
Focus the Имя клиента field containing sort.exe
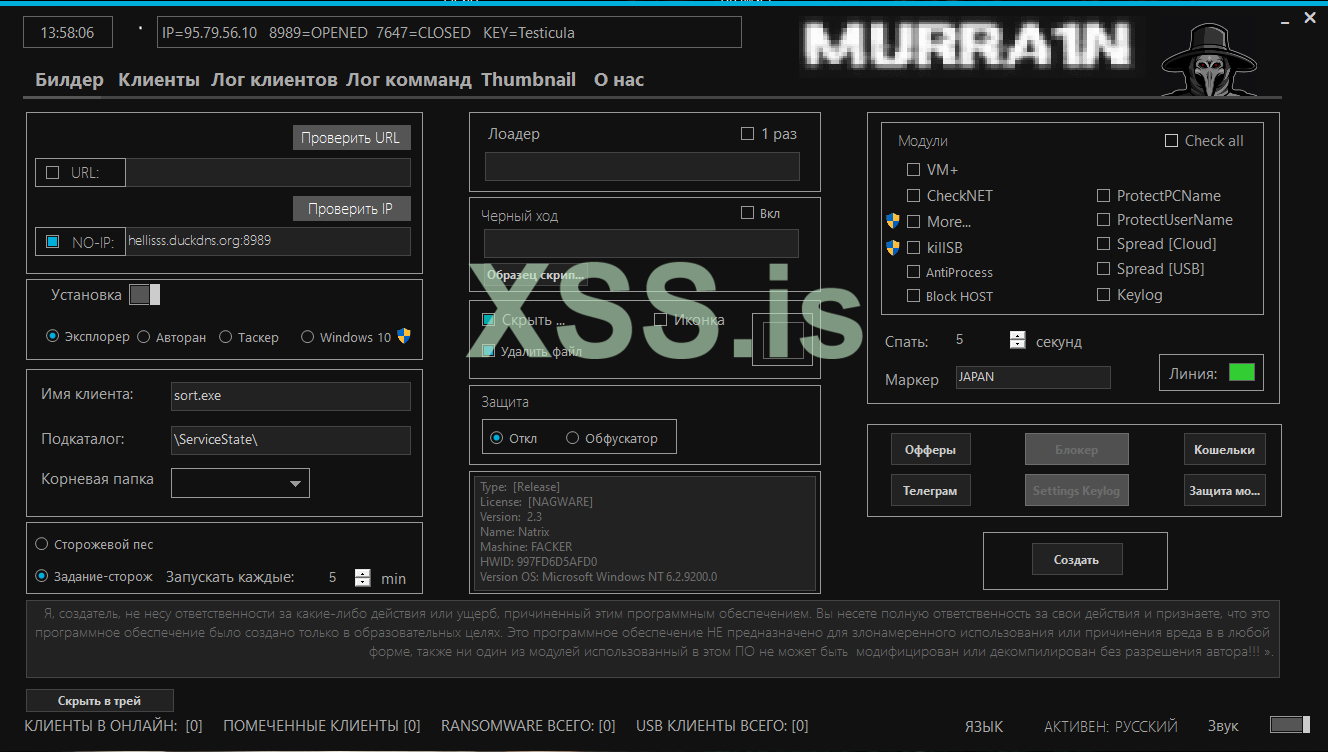(291, 396)
